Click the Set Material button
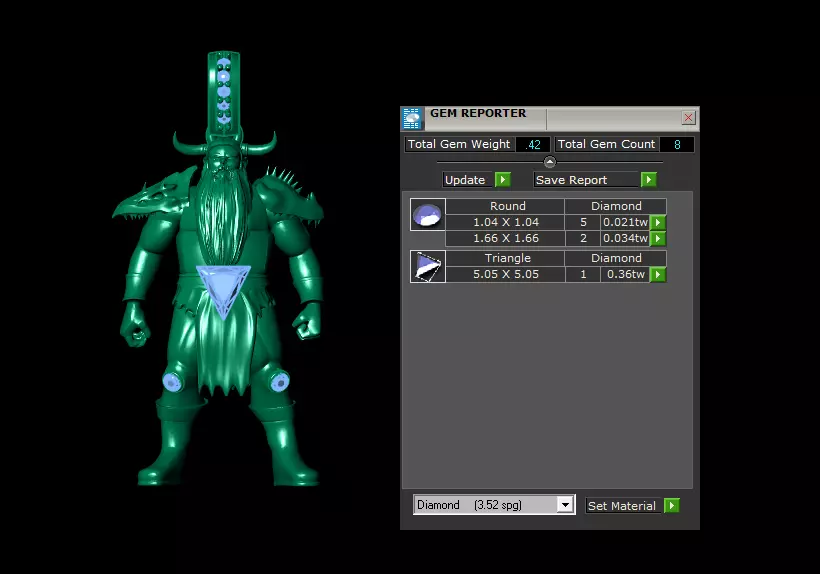Screen dimensions: 820x574 coord(622,506)
